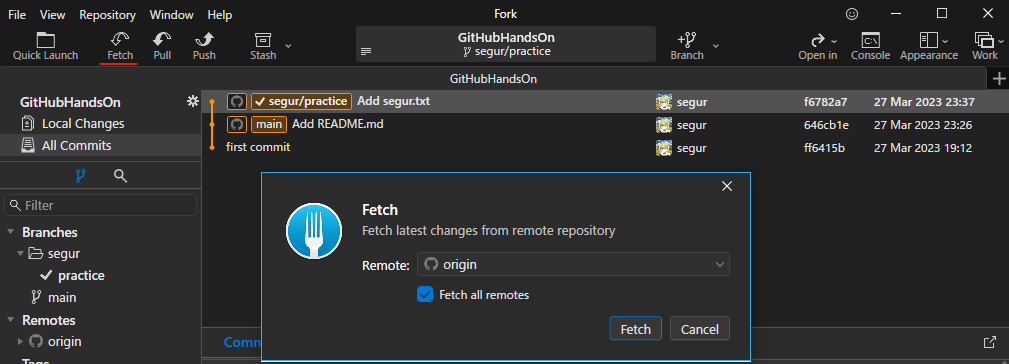Switch to the branches sidebar view icon
The image size is (1009, 364).
click(x=80, y=176)
